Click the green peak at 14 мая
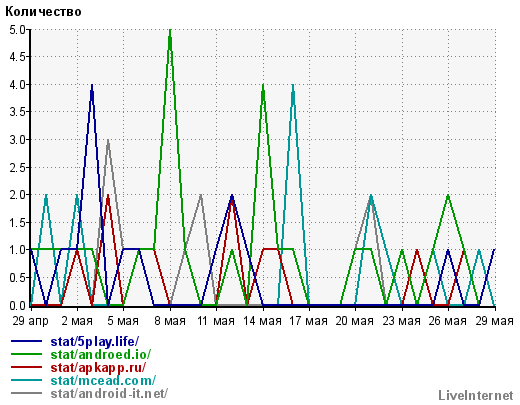Viewport: 520px width, 405px height. pyautogui.click(x=263, y=86)
